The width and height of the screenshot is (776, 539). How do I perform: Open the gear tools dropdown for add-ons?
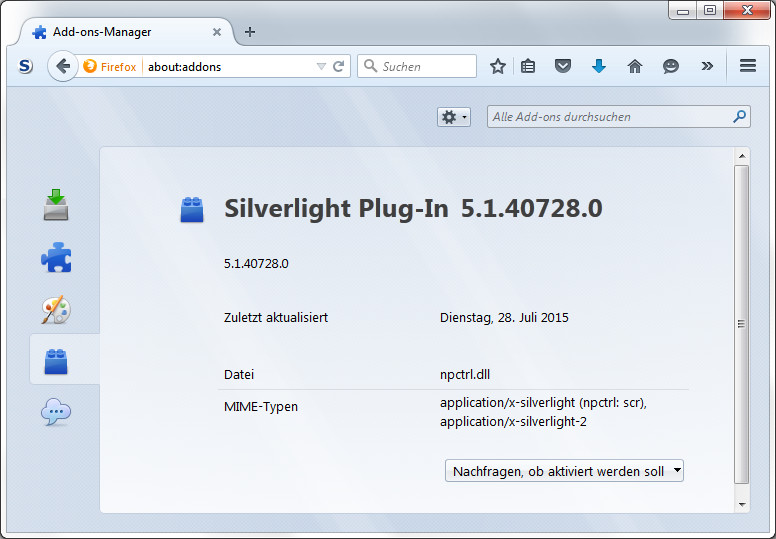point(454,117)
